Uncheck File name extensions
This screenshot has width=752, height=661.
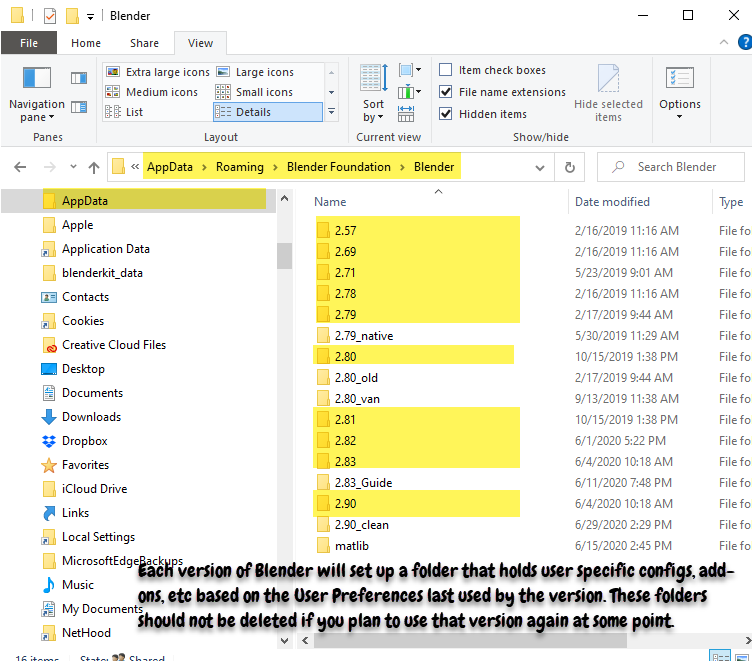446,92
